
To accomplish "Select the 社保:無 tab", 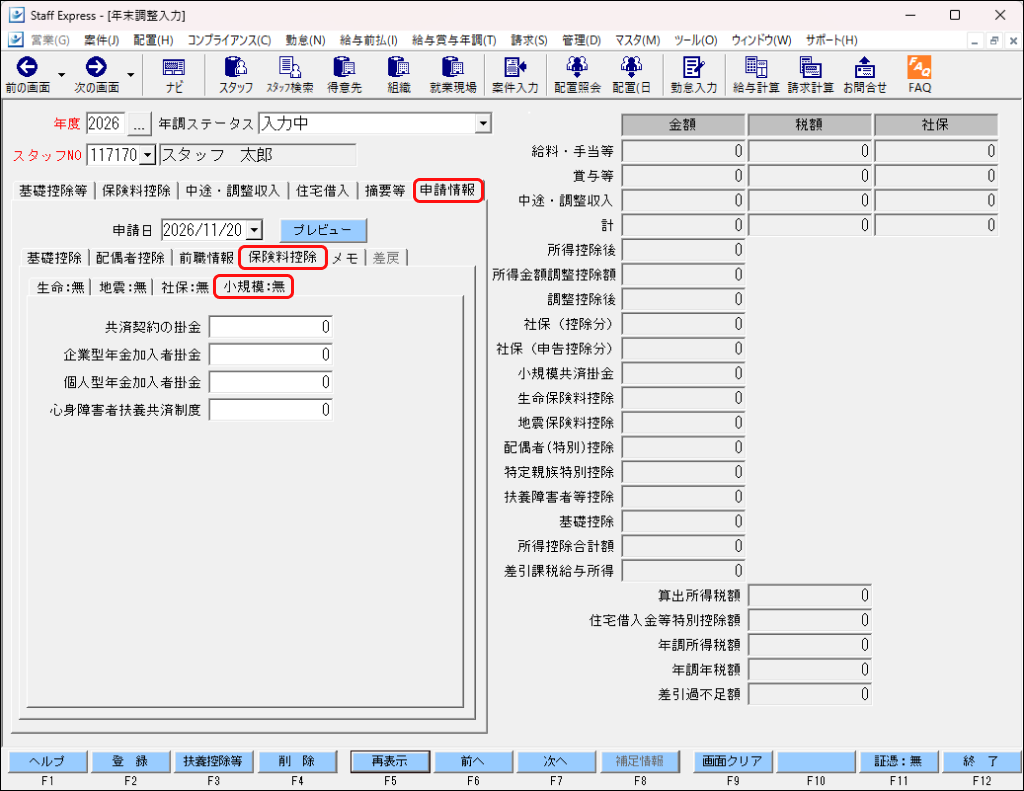I will coord(185,287).
